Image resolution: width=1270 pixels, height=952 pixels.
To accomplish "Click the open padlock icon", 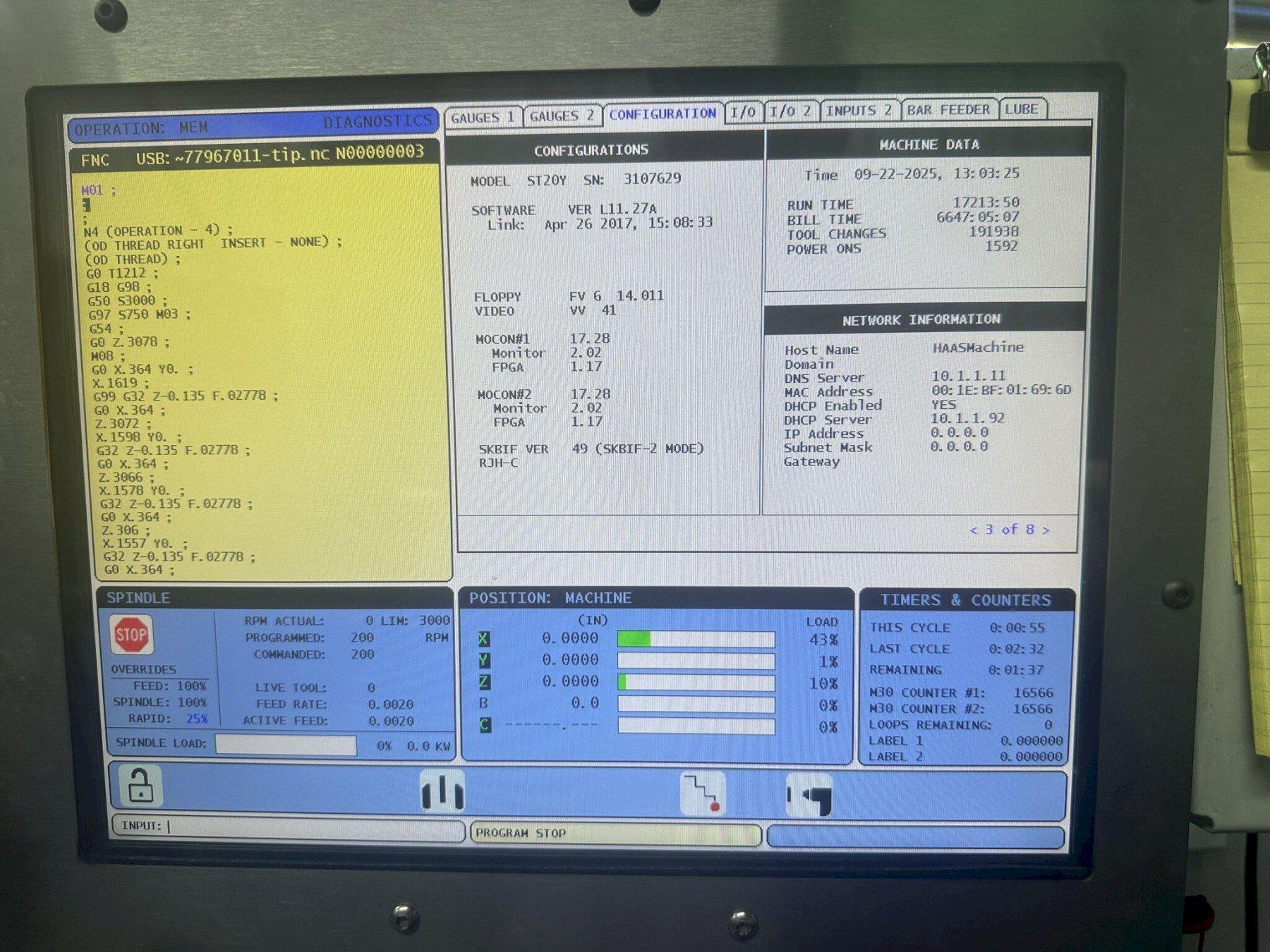I will (x=140, y=786).
